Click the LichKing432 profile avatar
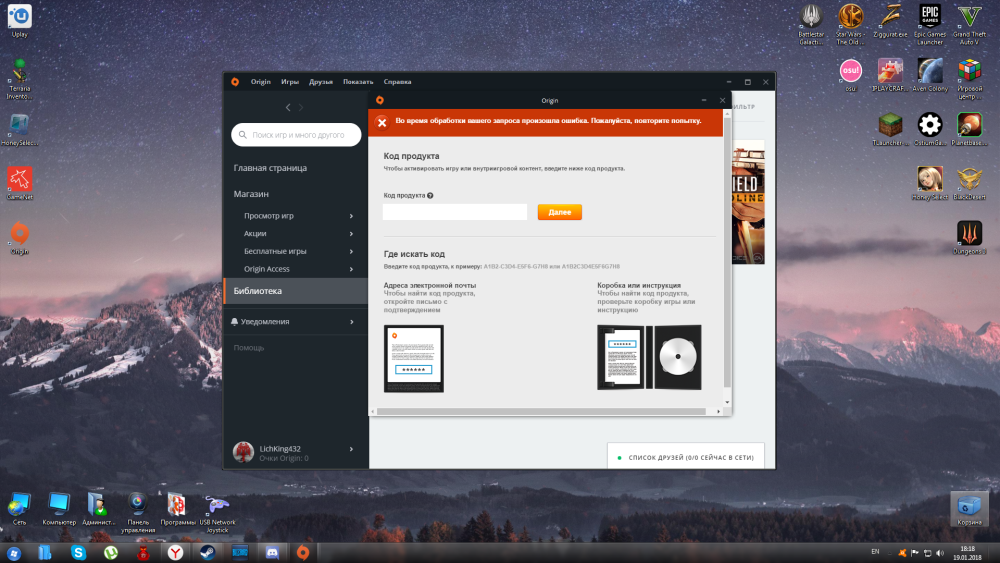 click(x=243, y=452)
